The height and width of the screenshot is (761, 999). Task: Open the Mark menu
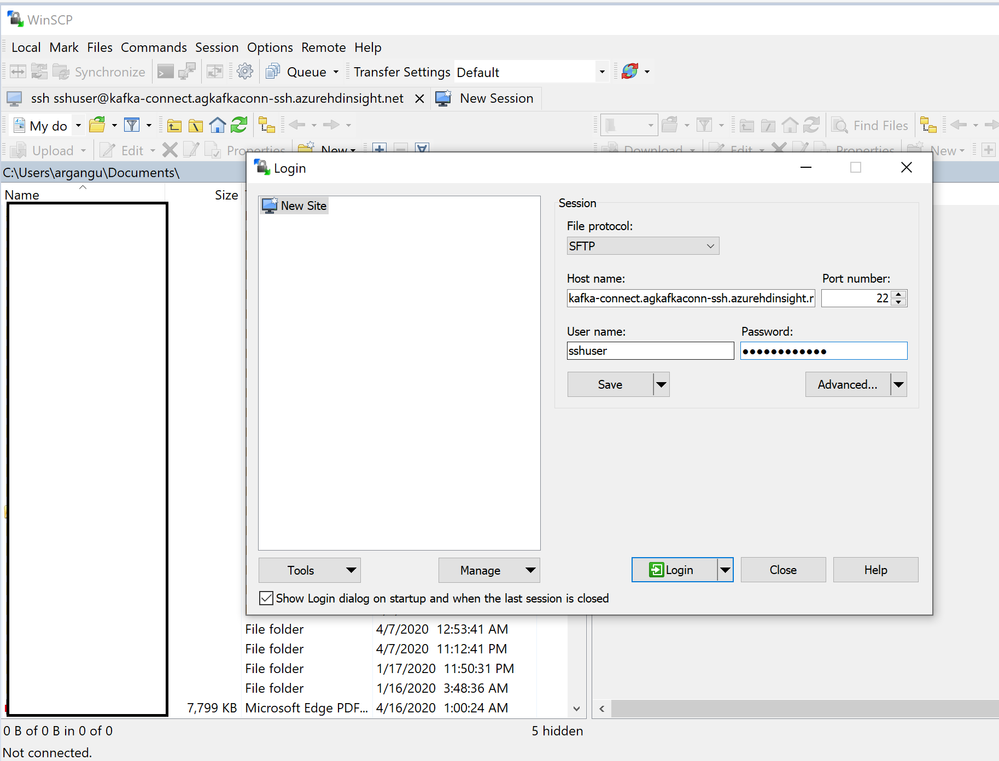coord(64,47)
